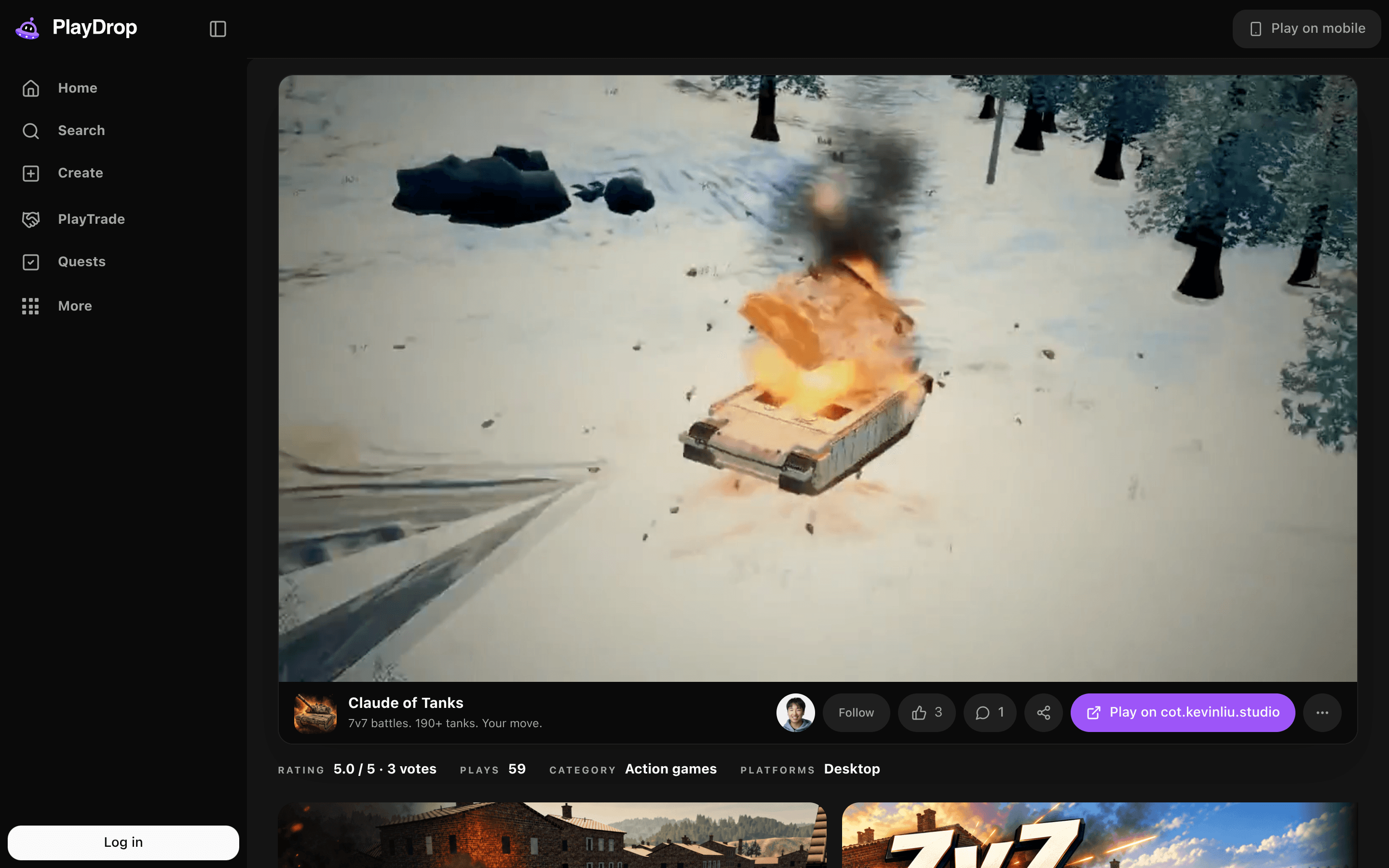Click Play on cot.kevinliu.studio
The image size is (1389, 868).
pos(1183,712)
